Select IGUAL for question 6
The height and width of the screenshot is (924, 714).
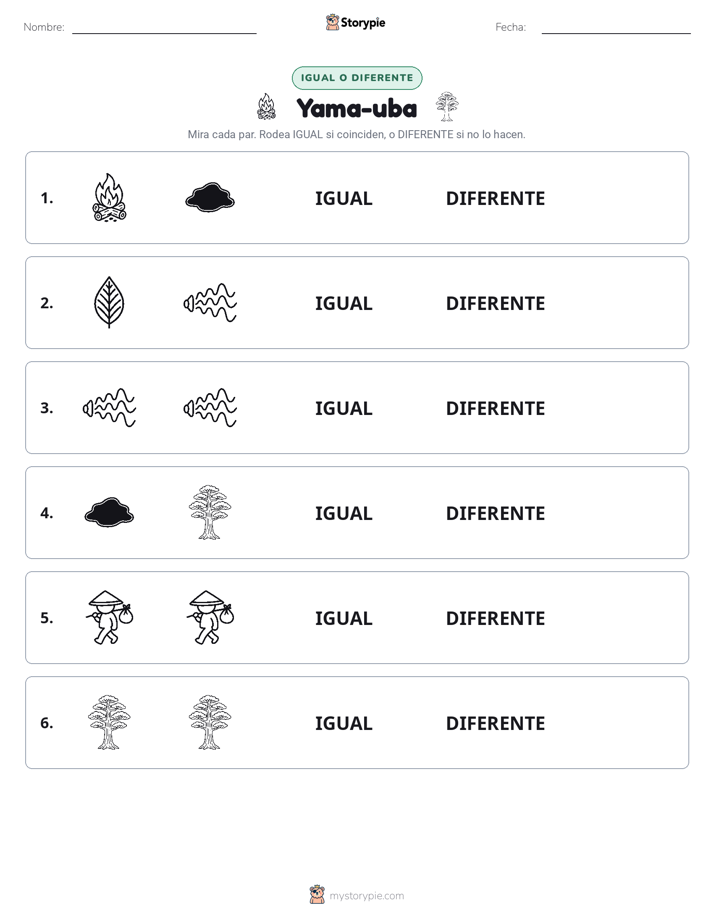343,722
